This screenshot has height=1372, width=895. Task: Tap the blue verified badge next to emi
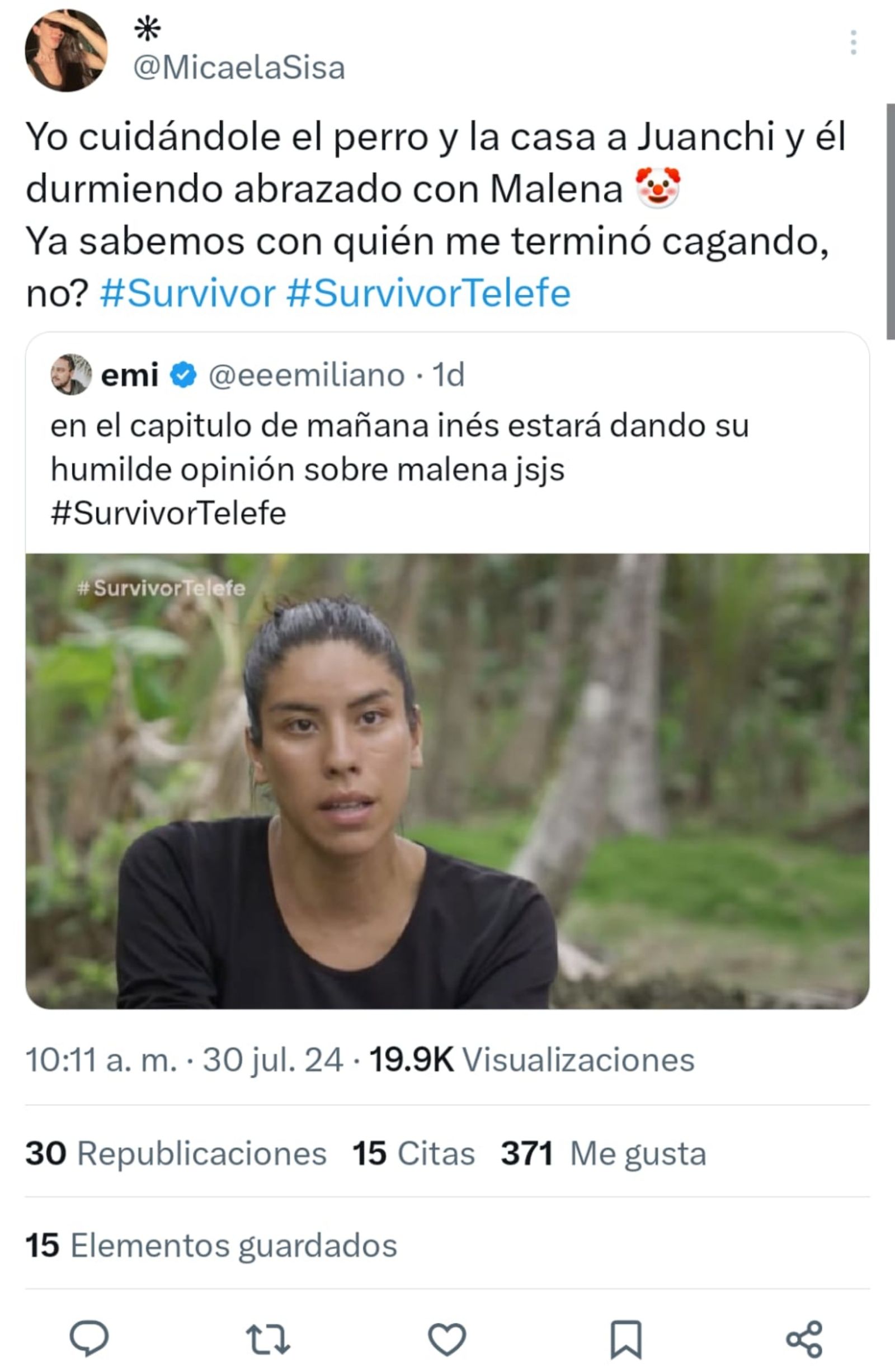tap(183, 375)
